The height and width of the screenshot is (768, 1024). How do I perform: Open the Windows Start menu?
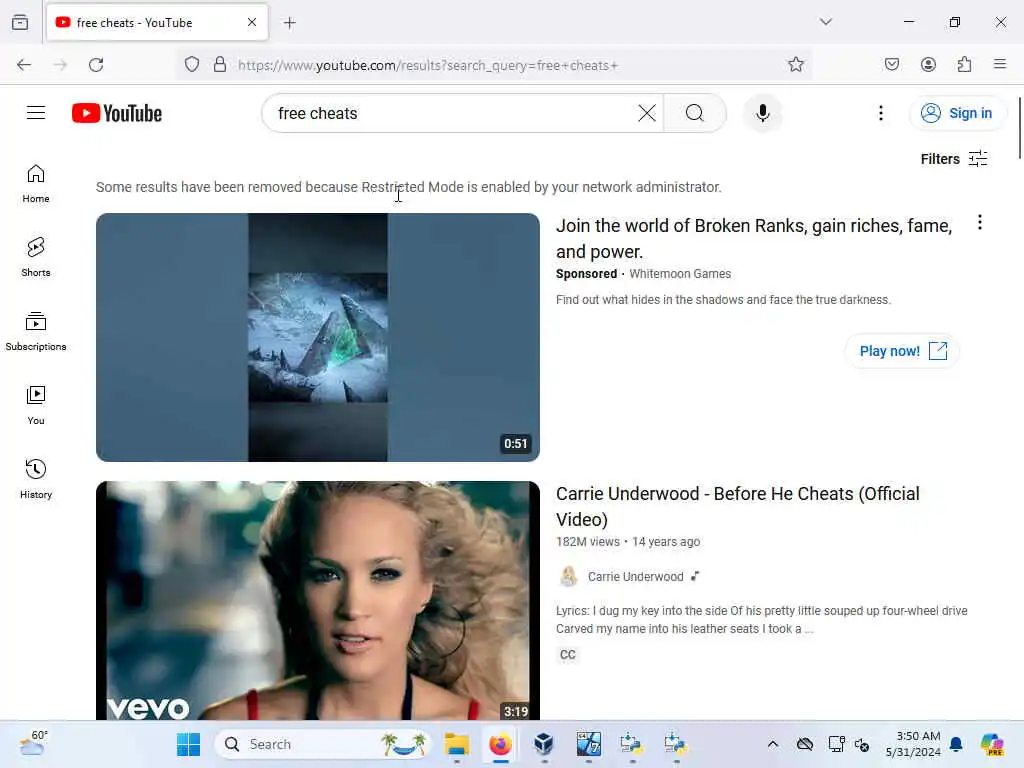pyautogui.click(x=189, y=744)
